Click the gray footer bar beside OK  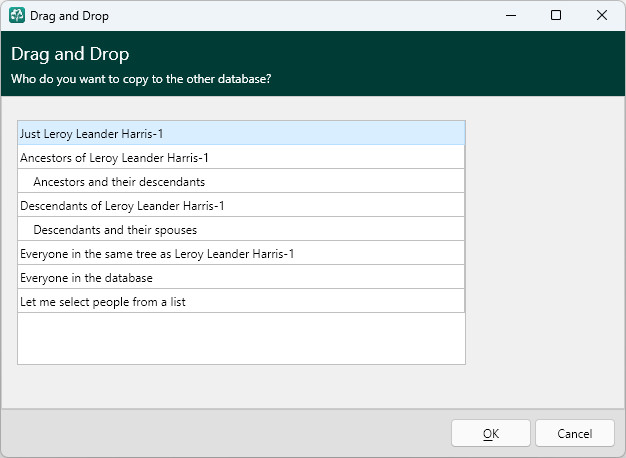(226, 433)
